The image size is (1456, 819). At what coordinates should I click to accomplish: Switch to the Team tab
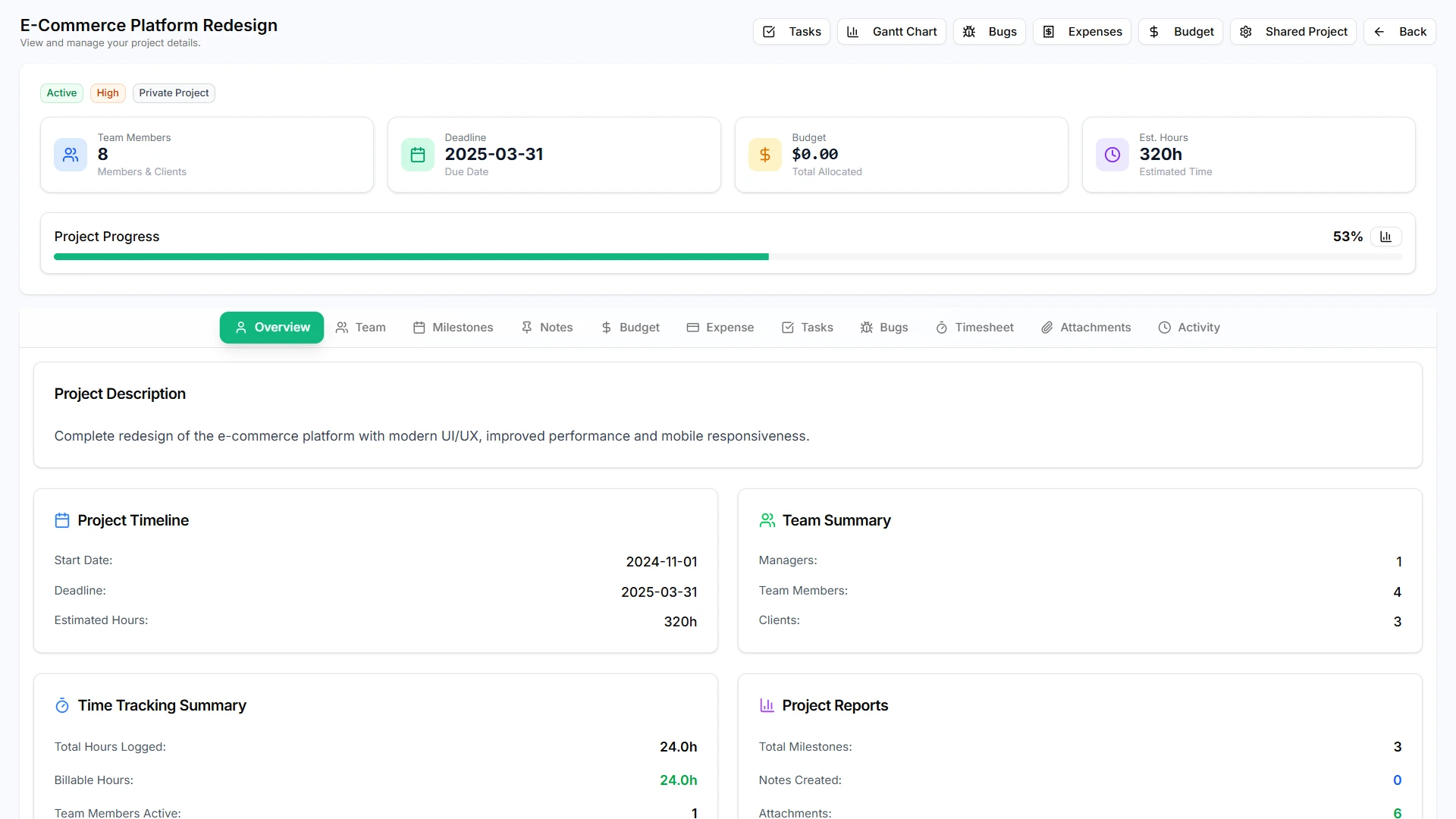[x=361, y=328]
